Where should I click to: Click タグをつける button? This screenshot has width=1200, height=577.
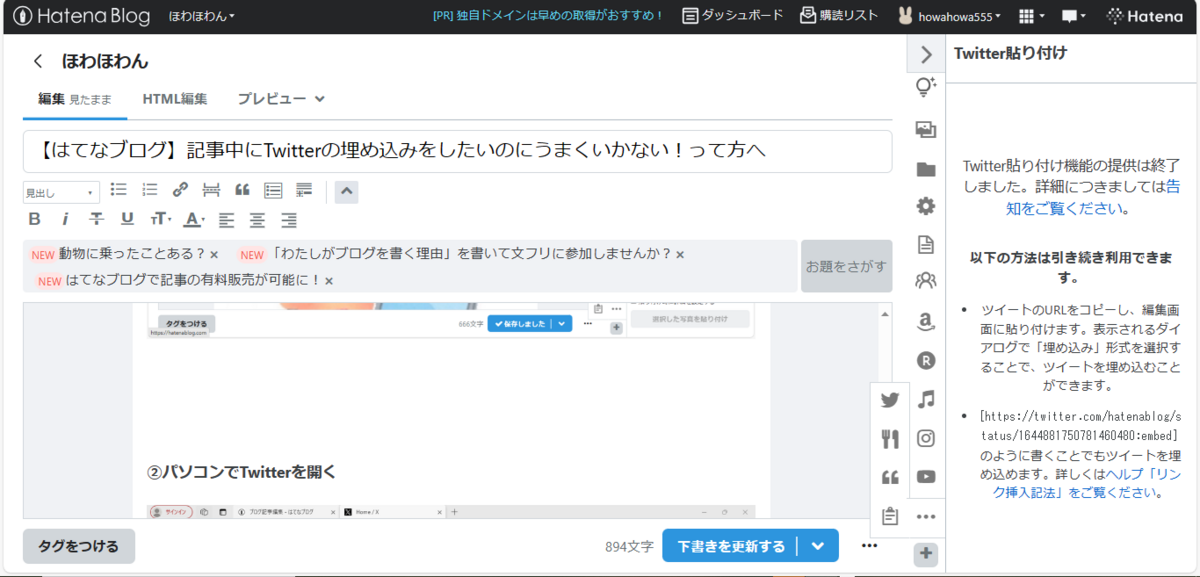click(79, 546)
